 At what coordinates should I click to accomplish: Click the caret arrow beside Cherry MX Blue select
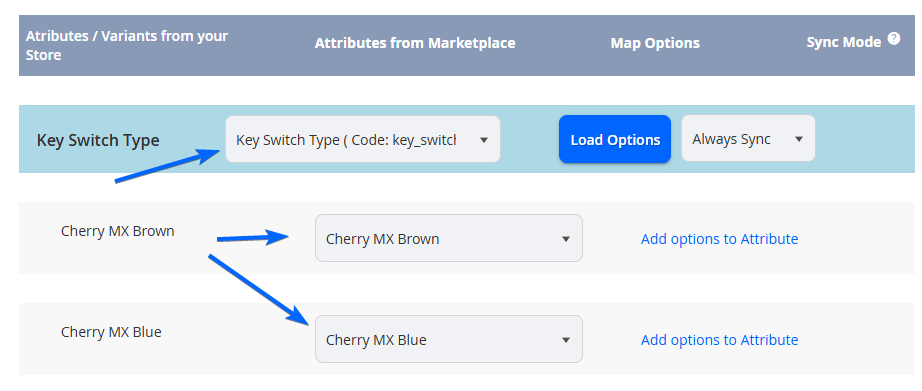(x=566, y=340)
